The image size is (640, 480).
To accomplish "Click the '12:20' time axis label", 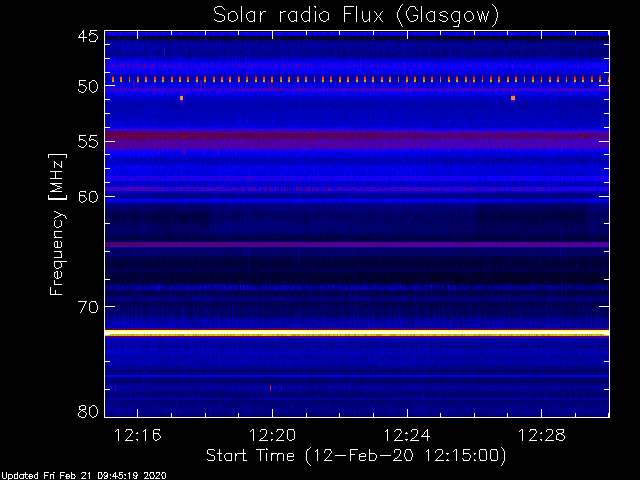I will [x=272, y=436].
